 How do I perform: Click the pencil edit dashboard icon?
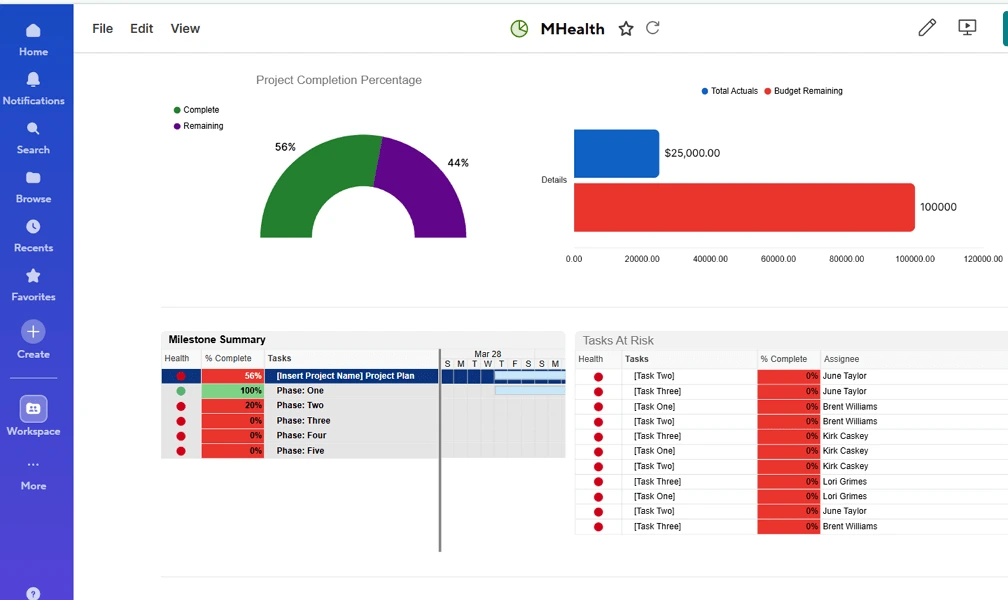[926, 28]
